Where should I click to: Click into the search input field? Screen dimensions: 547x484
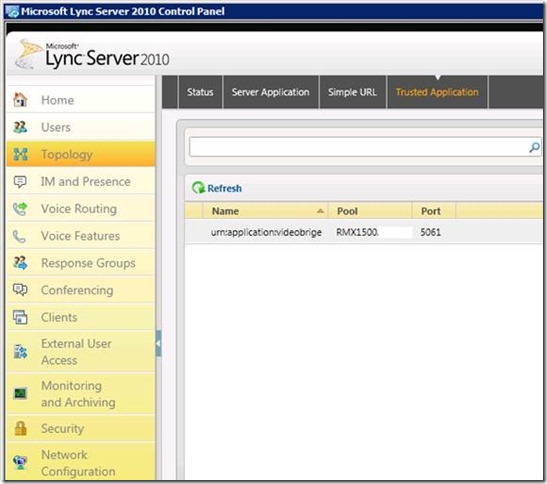359,147
